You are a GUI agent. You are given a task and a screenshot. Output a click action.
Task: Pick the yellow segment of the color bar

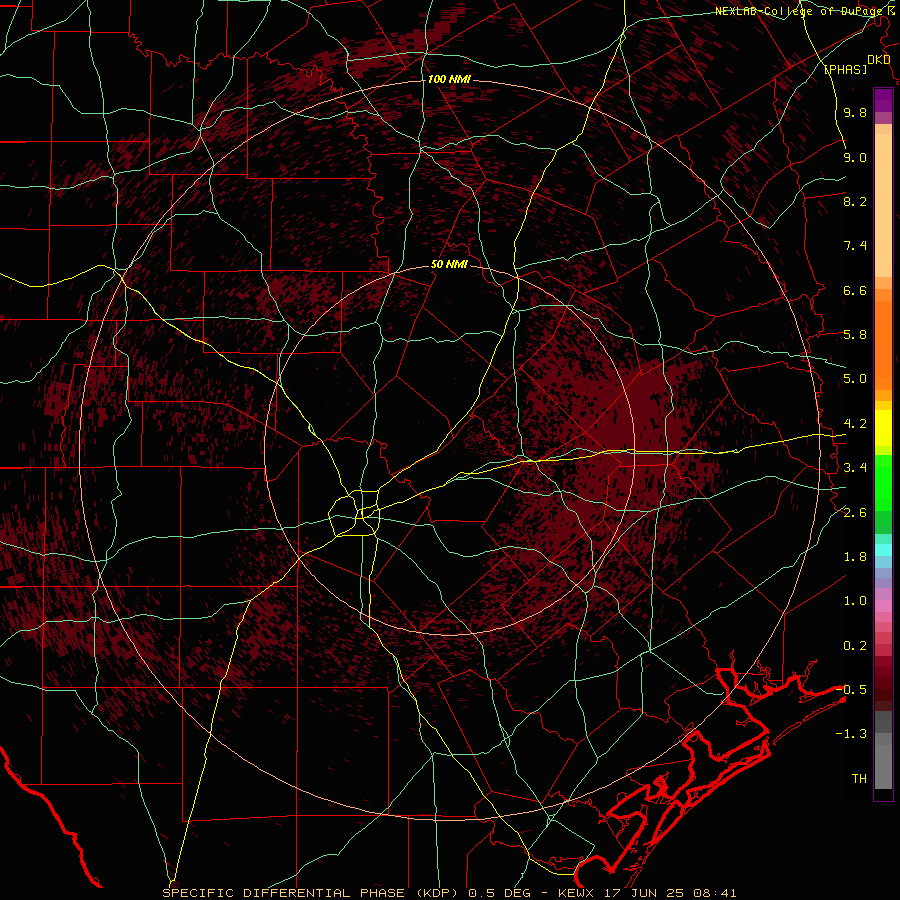click(x=883, y=428)
